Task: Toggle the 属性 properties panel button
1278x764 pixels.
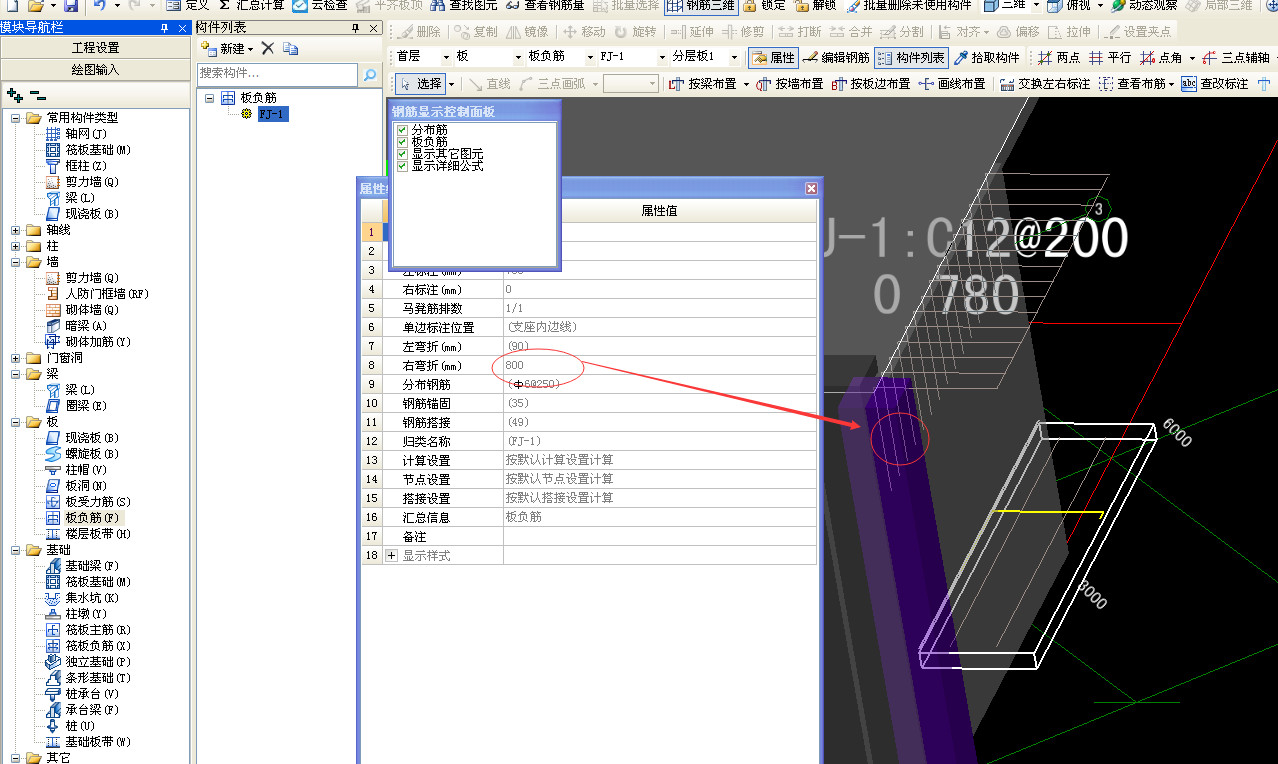Action: click(x=773, y=58)
